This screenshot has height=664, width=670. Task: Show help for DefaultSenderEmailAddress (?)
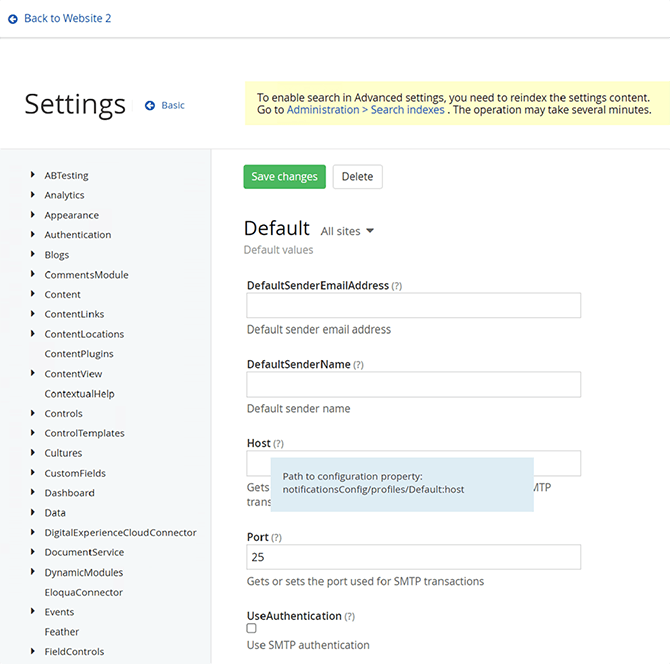pyautogui.click(x=397, y=286)
